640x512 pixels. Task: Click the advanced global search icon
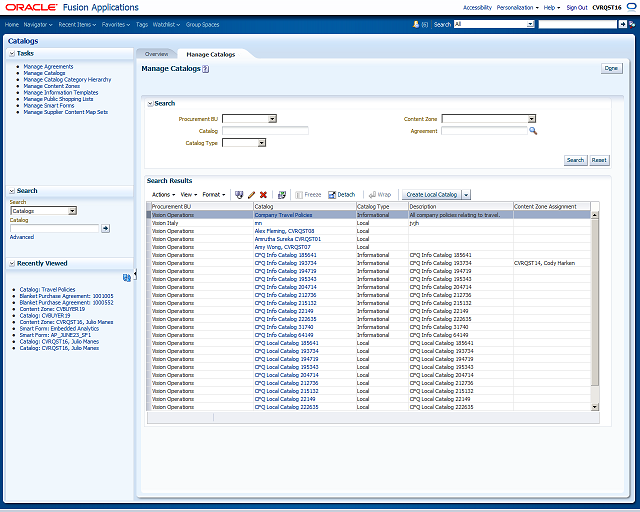coord(632,24)
